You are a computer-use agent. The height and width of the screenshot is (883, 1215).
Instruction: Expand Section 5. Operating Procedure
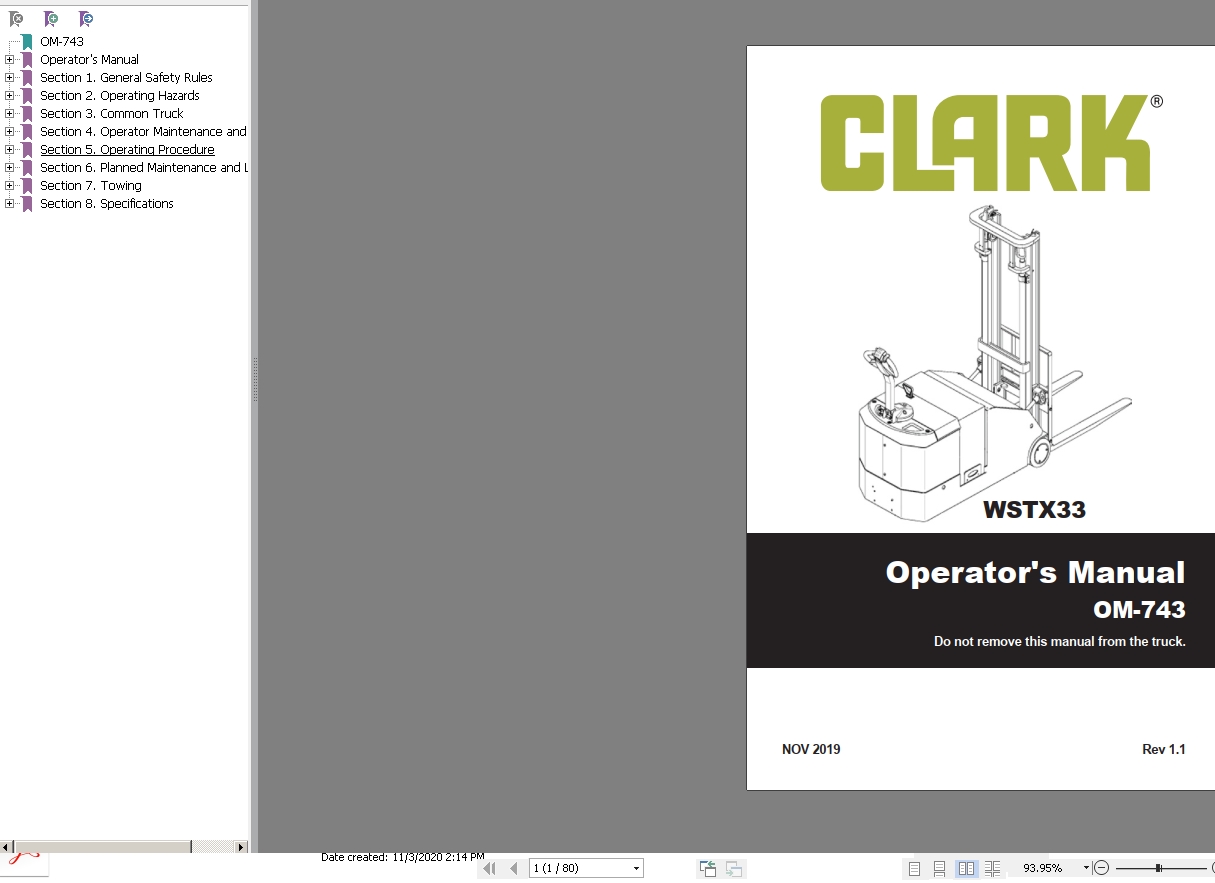tap(9, 150)
